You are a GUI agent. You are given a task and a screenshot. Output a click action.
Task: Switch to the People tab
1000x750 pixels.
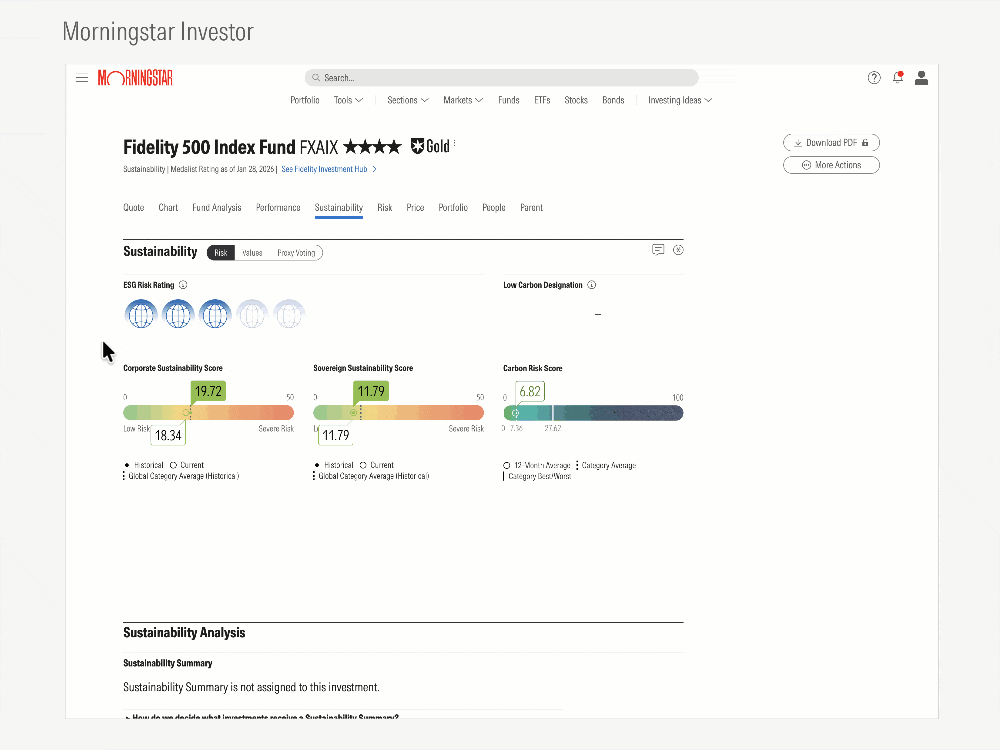tap(494, 207)
